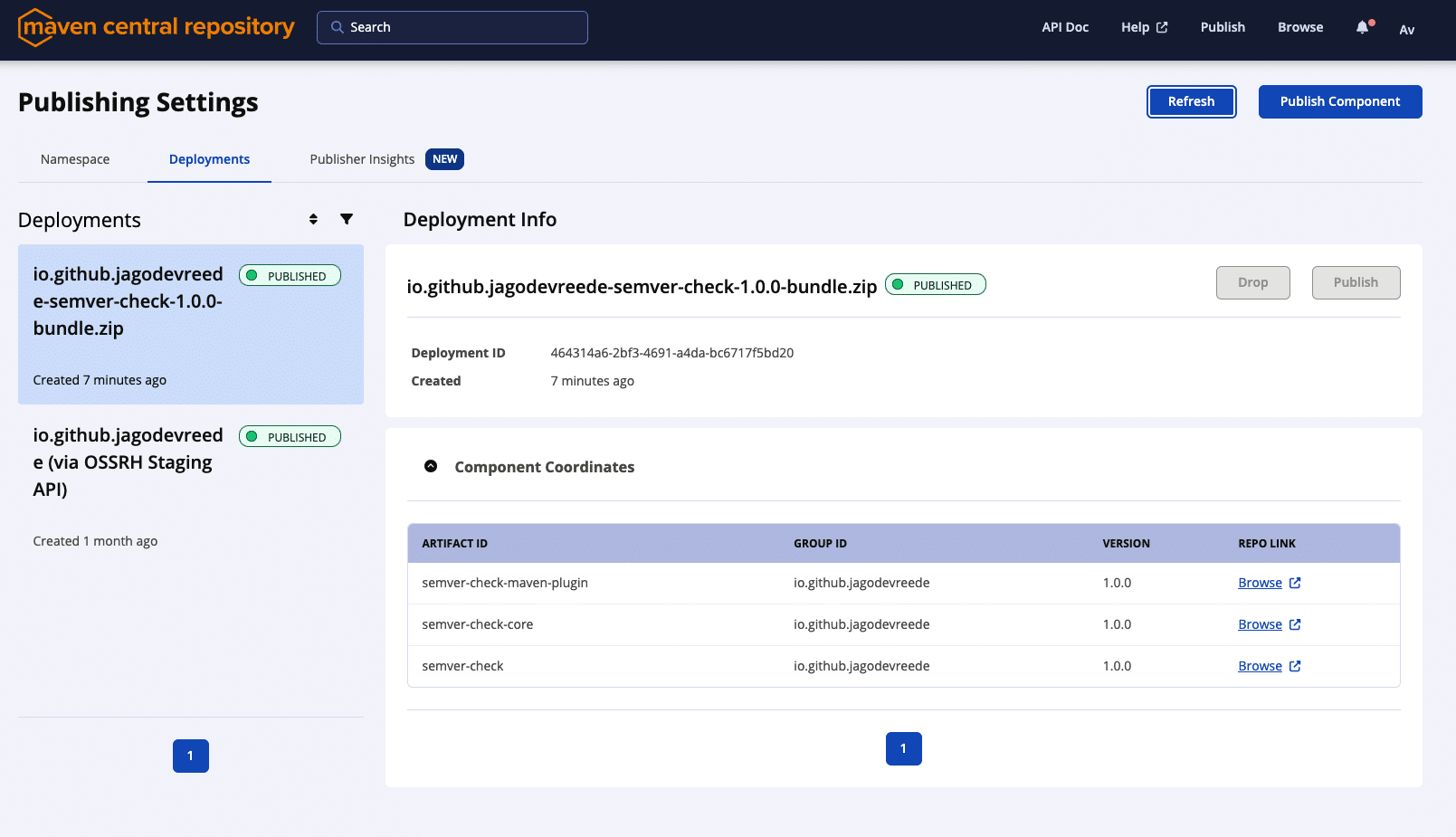
Task: Click the sort deployments icon
Action: (313, 219)
